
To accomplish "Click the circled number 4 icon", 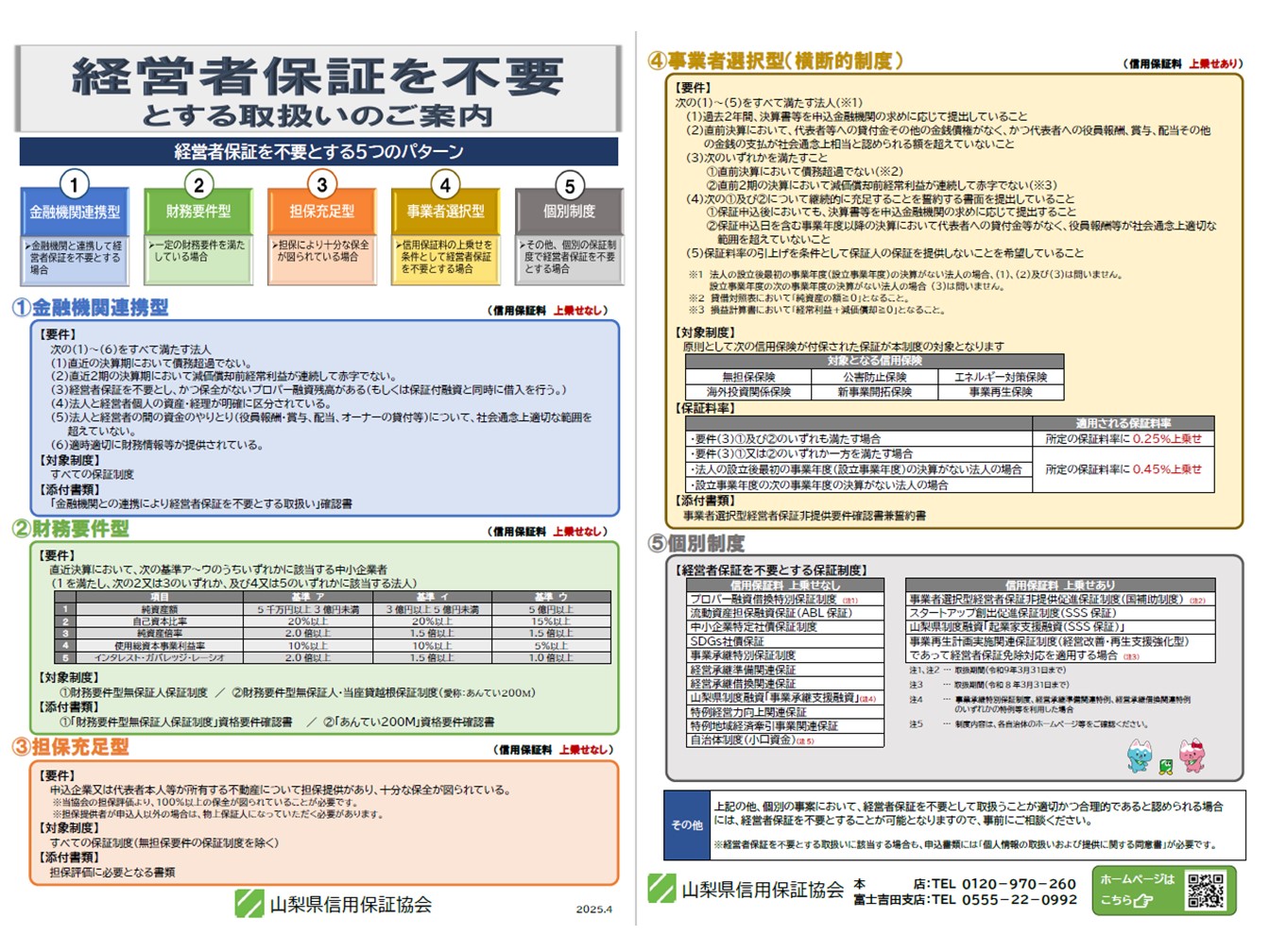I will 445,184.
